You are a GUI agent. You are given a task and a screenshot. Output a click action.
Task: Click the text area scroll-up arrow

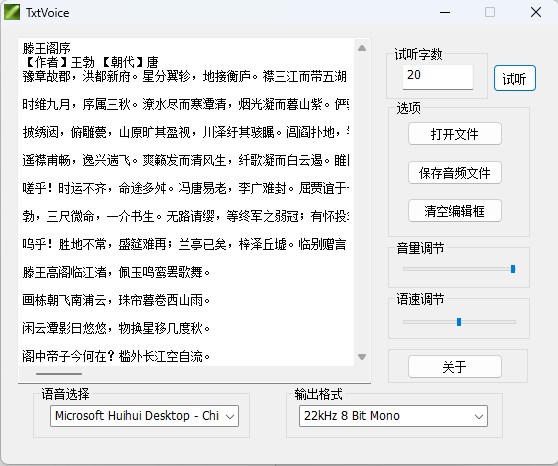click(x=362, y=48)
